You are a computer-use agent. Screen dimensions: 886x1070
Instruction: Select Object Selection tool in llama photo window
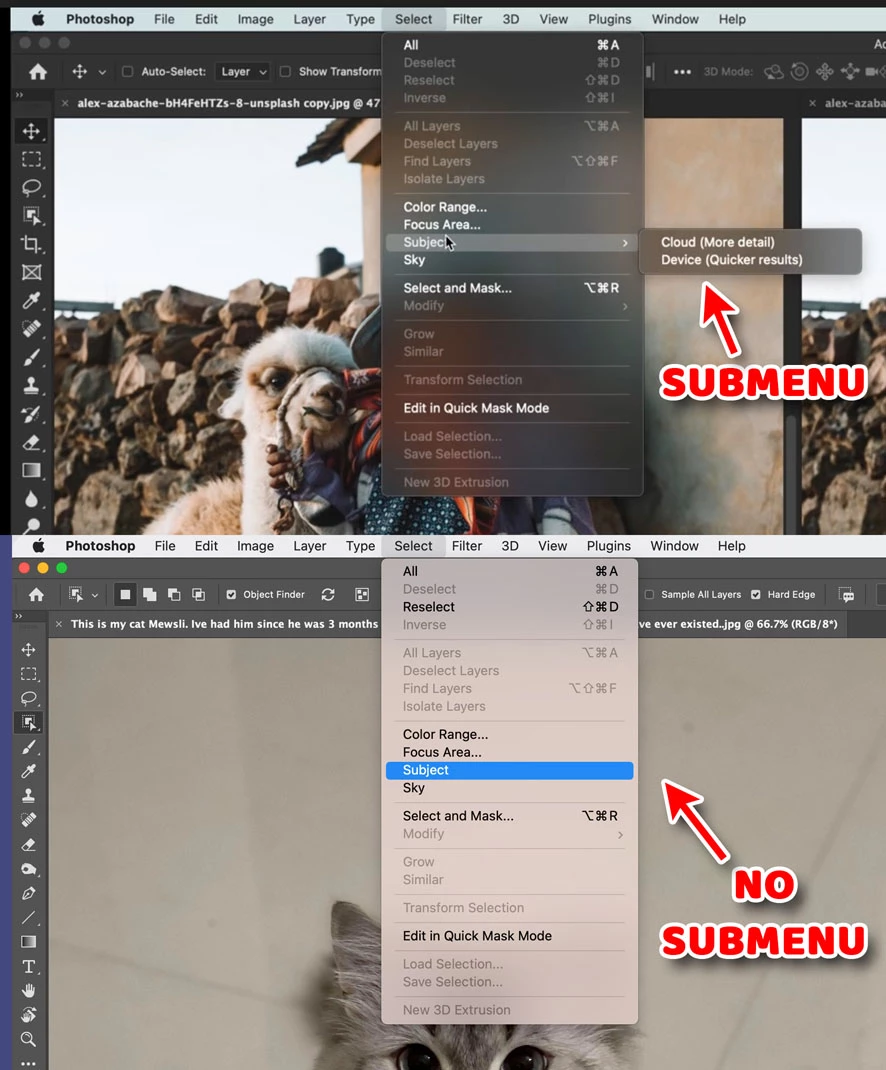coord(31,216)
